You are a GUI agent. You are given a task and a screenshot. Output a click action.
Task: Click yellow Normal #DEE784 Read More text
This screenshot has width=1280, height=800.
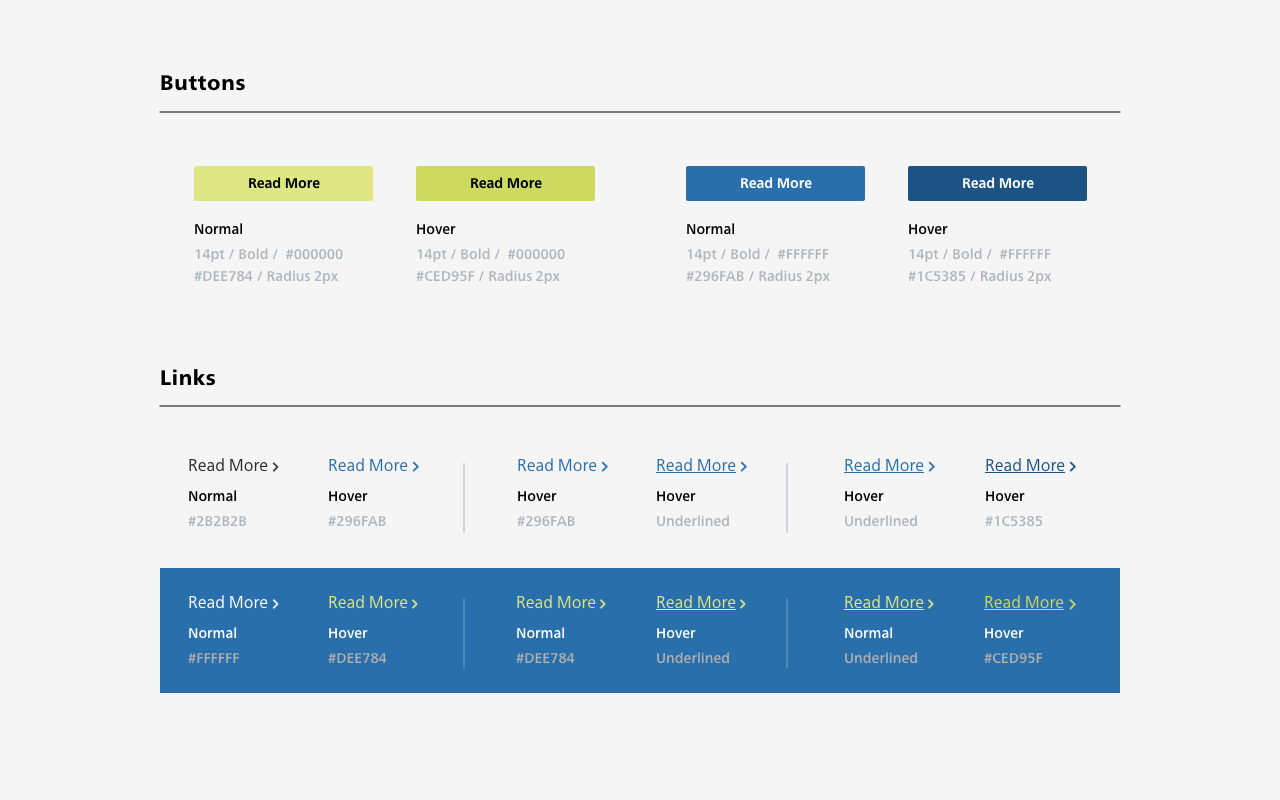pyautogui.click(x=555, y=603)
